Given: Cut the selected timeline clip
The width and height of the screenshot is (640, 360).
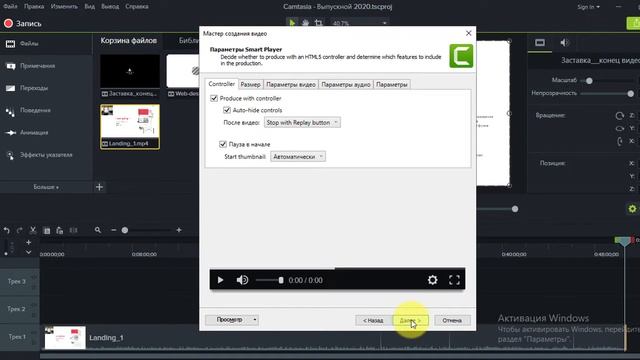Looking at the screenshot, I should point(33,230).
